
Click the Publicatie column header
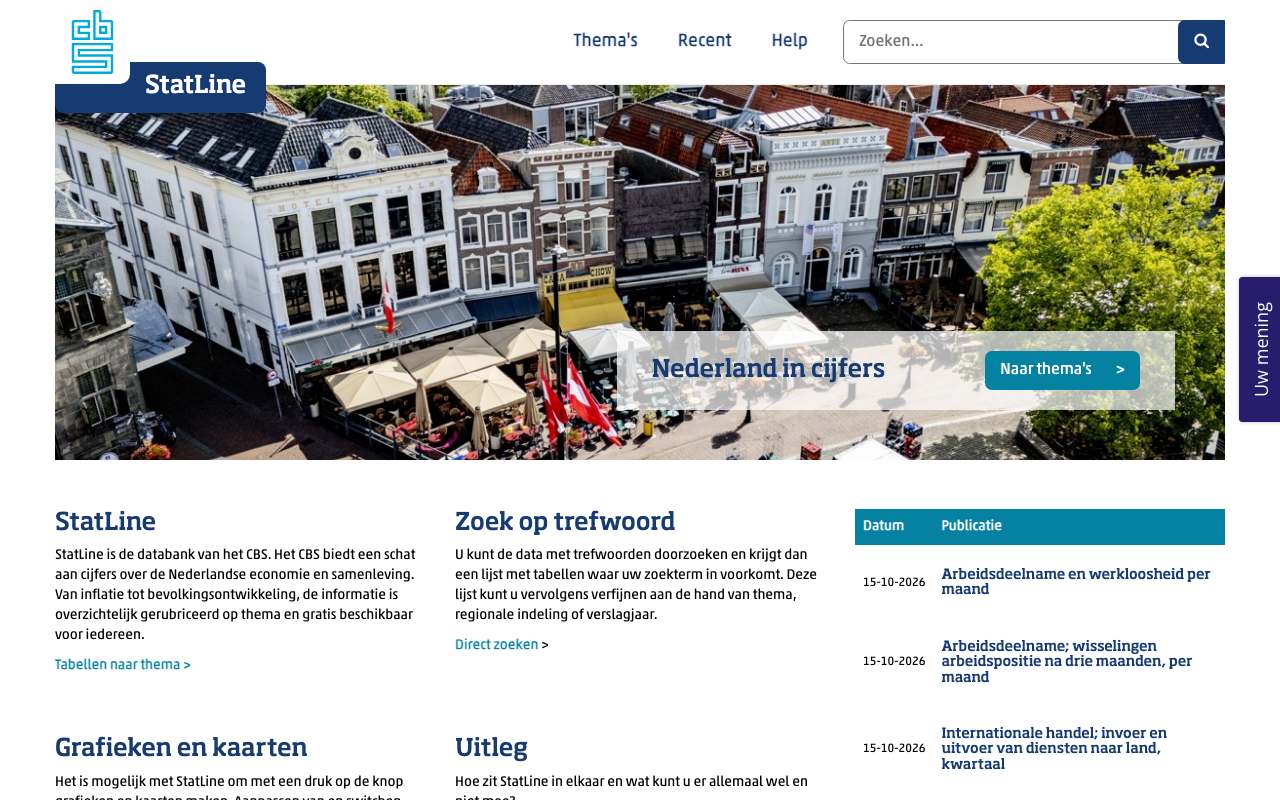(x=971, y=526)
